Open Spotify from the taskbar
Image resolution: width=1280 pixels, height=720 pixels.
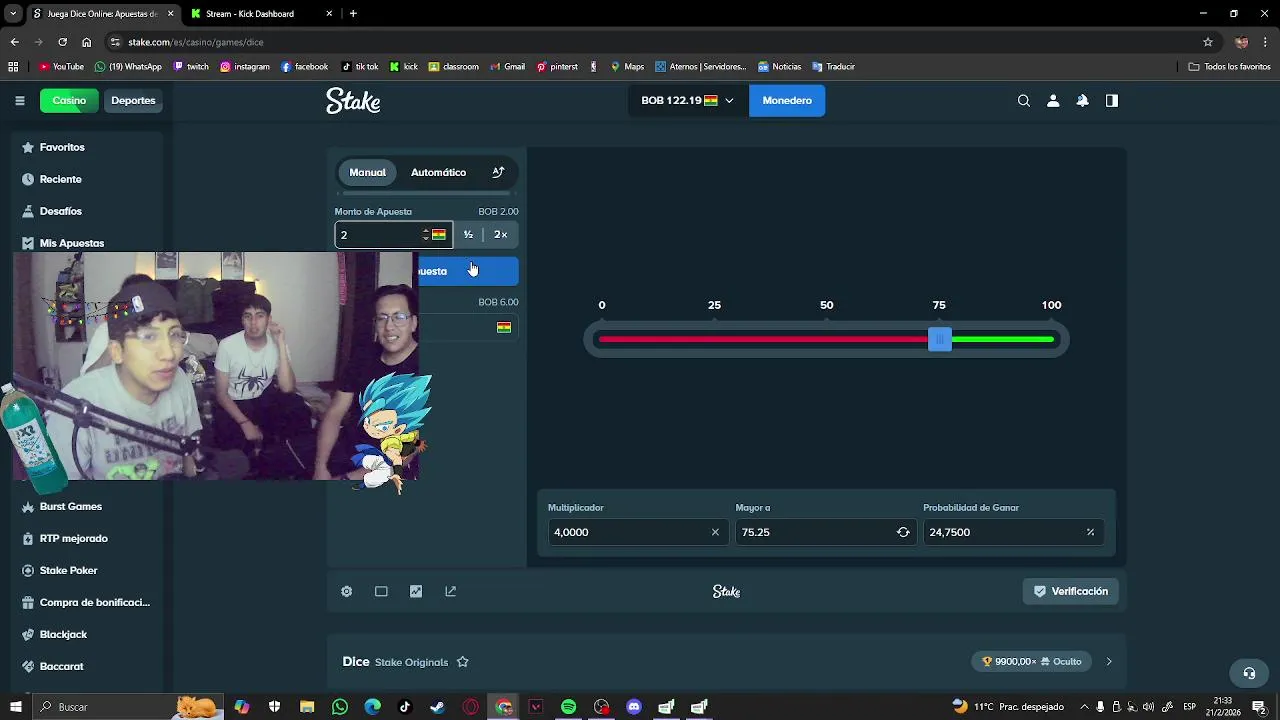pos(568,707)
